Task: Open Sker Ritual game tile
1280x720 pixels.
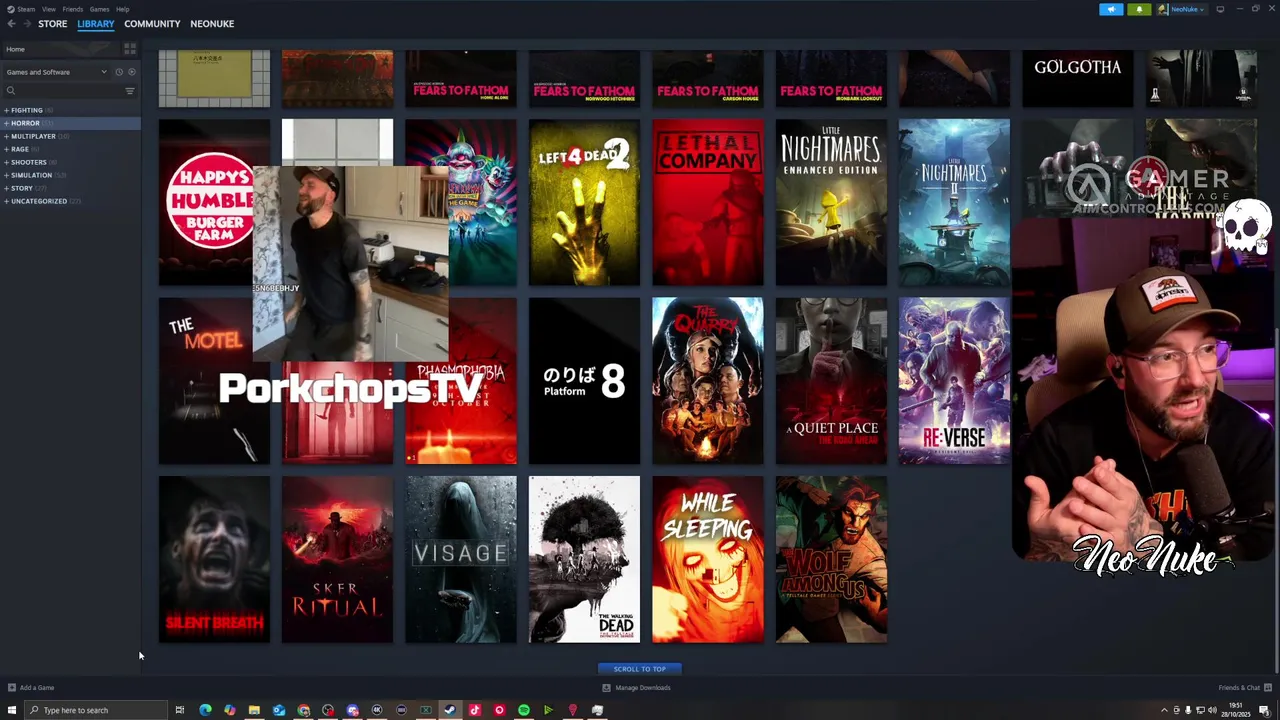Action: (337, 559)
